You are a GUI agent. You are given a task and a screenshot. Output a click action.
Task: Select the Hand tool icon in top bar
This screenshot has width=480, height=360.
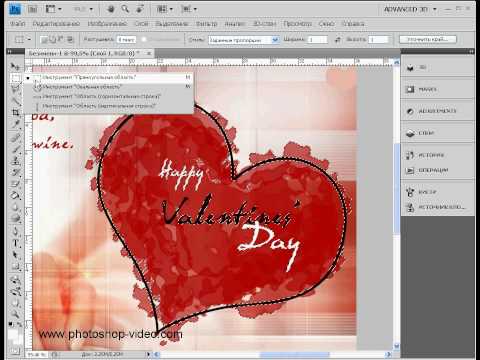[x=111, y=9]
